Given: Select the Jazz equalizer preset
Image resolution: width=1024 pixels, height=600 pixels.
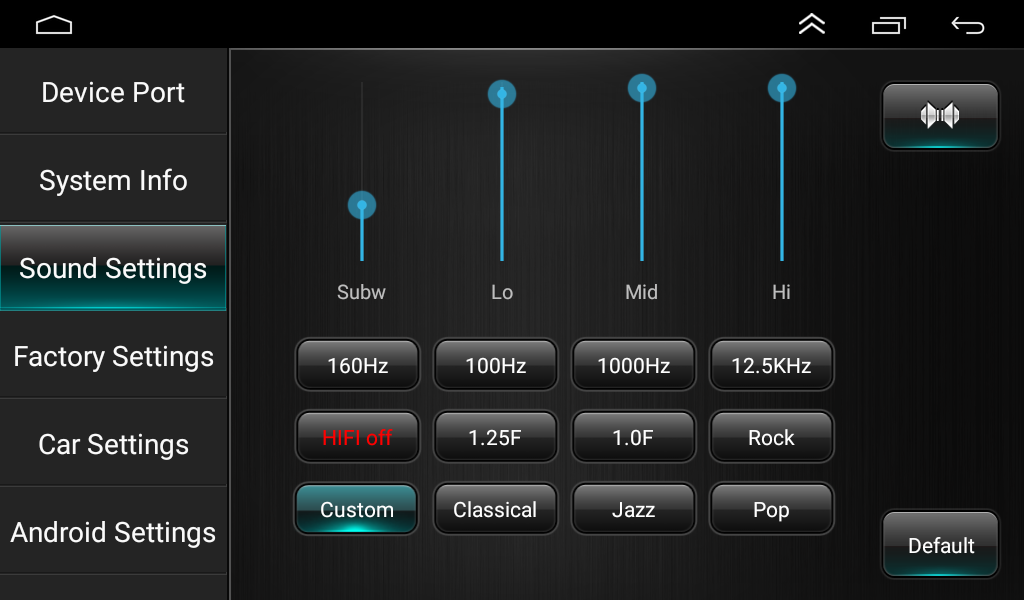Looking at the screenshot, I should click(x=633, y=509).
